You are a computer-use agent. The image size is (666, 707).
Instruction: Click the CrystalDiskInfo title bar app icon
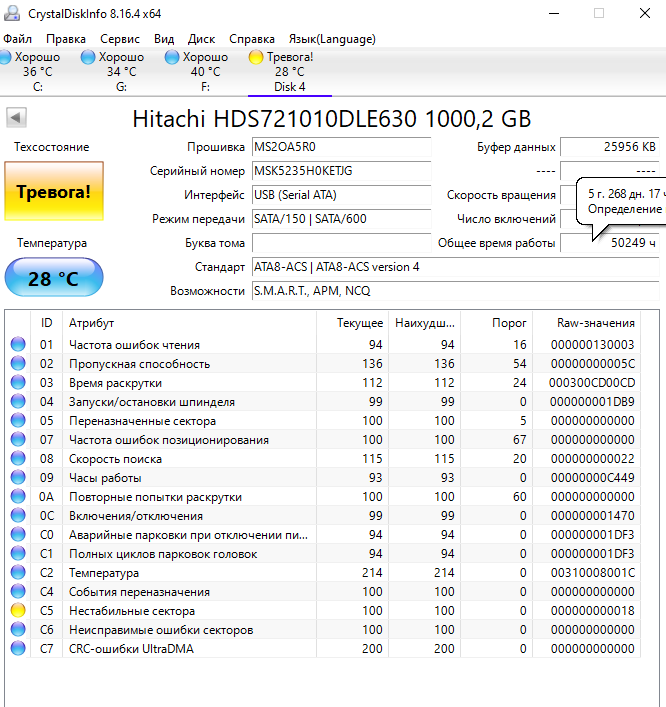(12, 14)
